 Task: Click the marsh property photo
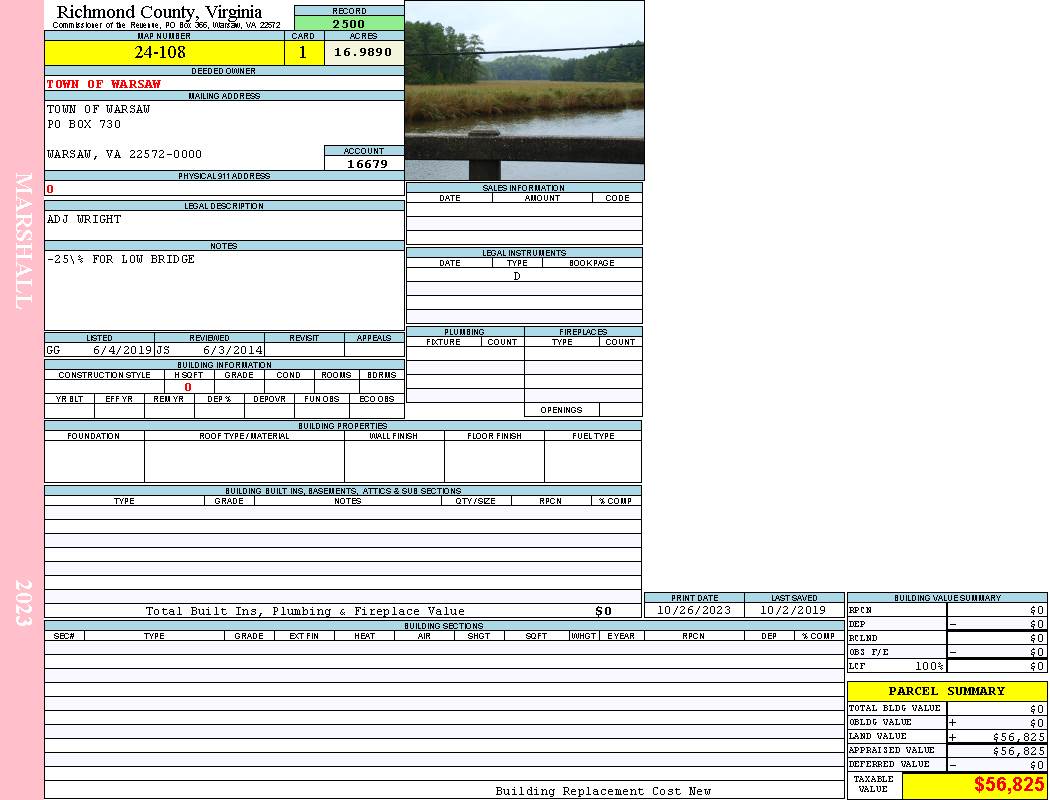click(x=524, y=90)
